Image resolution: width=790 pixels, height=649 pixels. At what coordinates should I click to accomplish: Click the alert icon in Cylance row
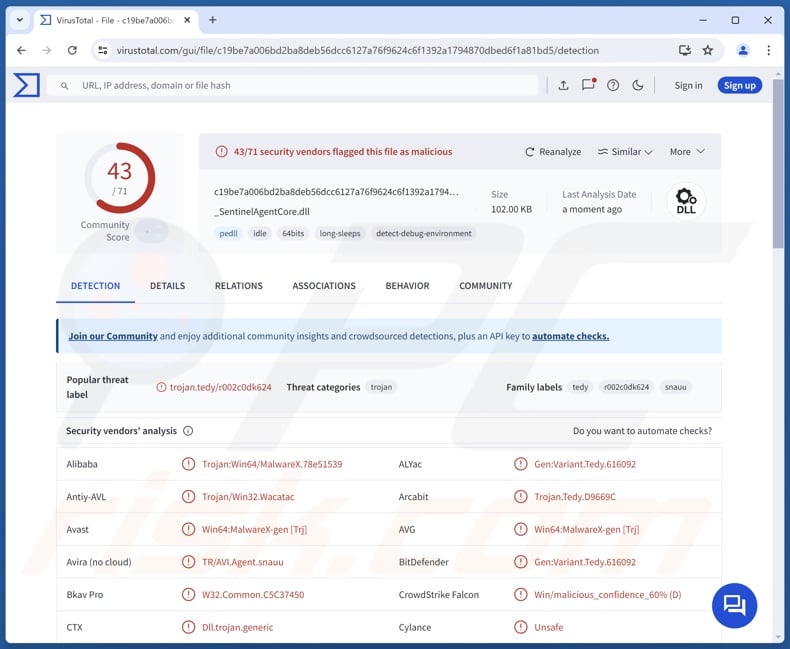(x=520, y=627)
